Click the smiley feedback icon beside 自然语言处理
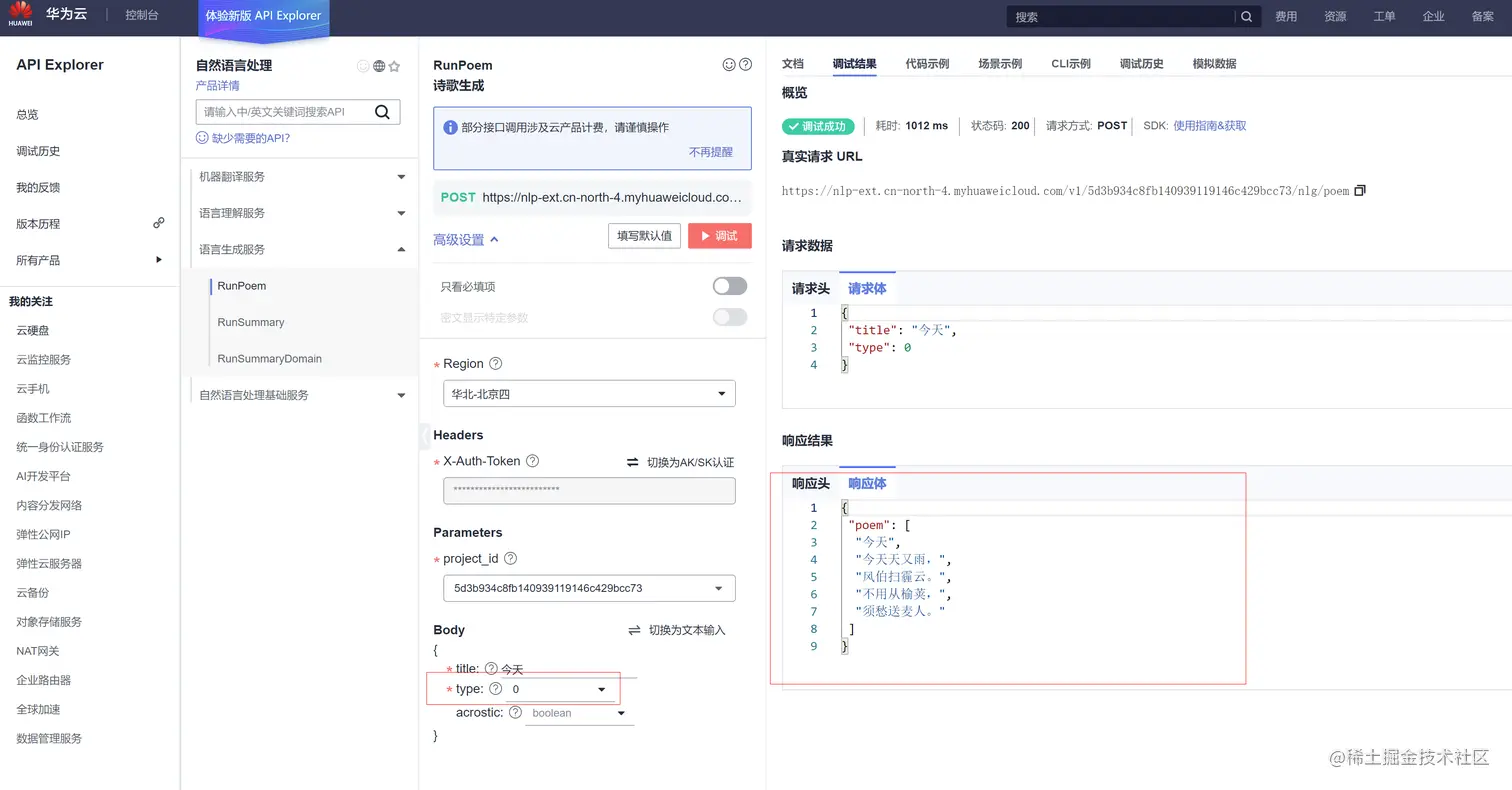 pyautogui.click(x=363, y=66)
